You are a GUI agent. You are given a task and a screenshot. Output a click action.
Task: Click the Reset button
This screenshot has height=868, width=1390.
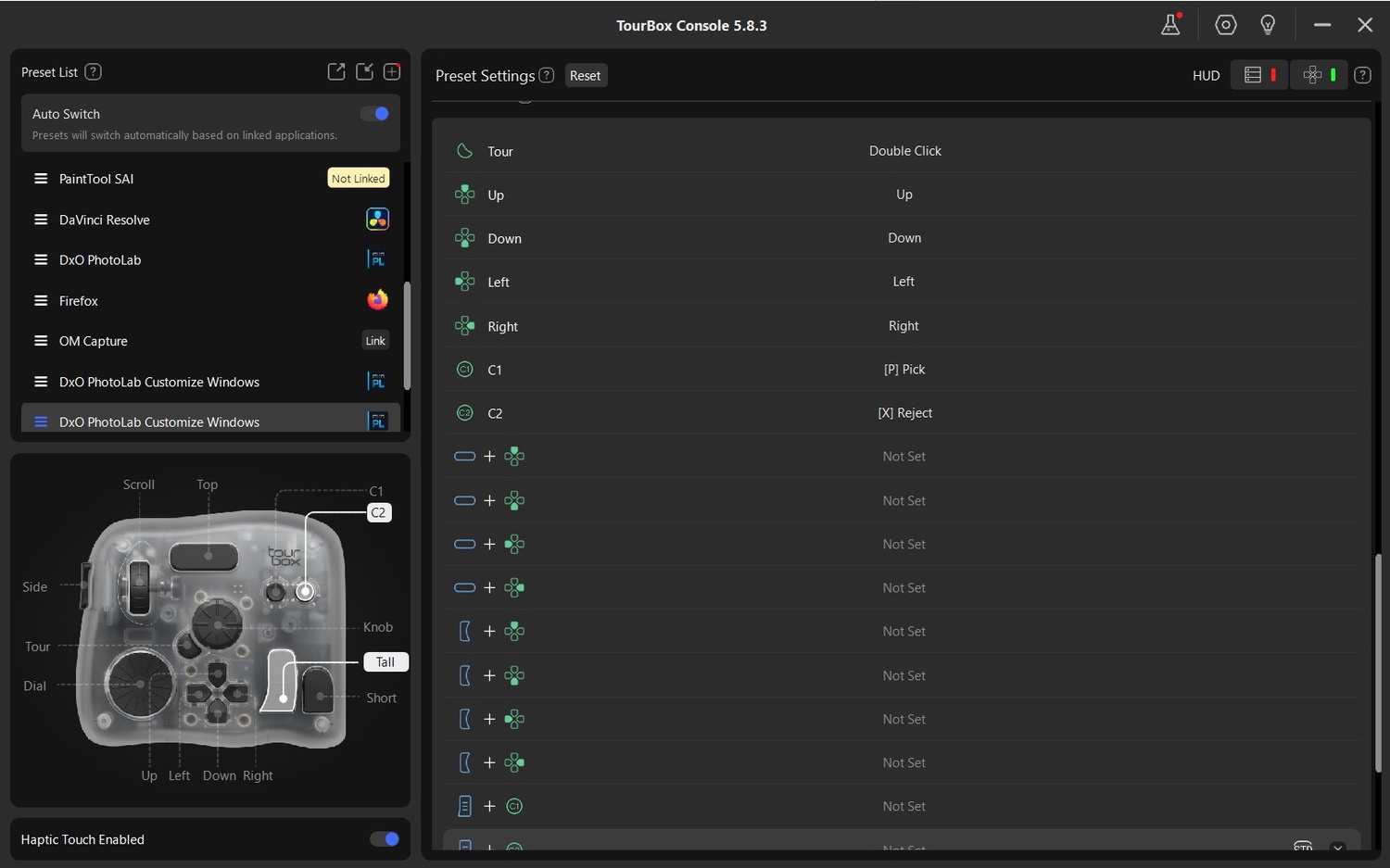[x=585, y=76]
